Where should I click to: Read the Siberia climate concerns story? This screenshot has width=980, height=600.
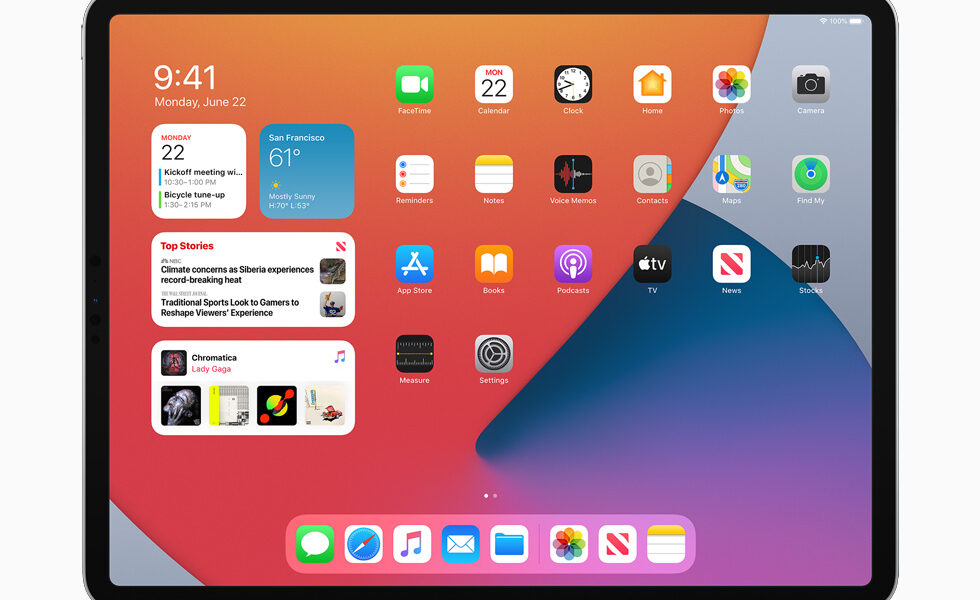click(x=238, y=274)
